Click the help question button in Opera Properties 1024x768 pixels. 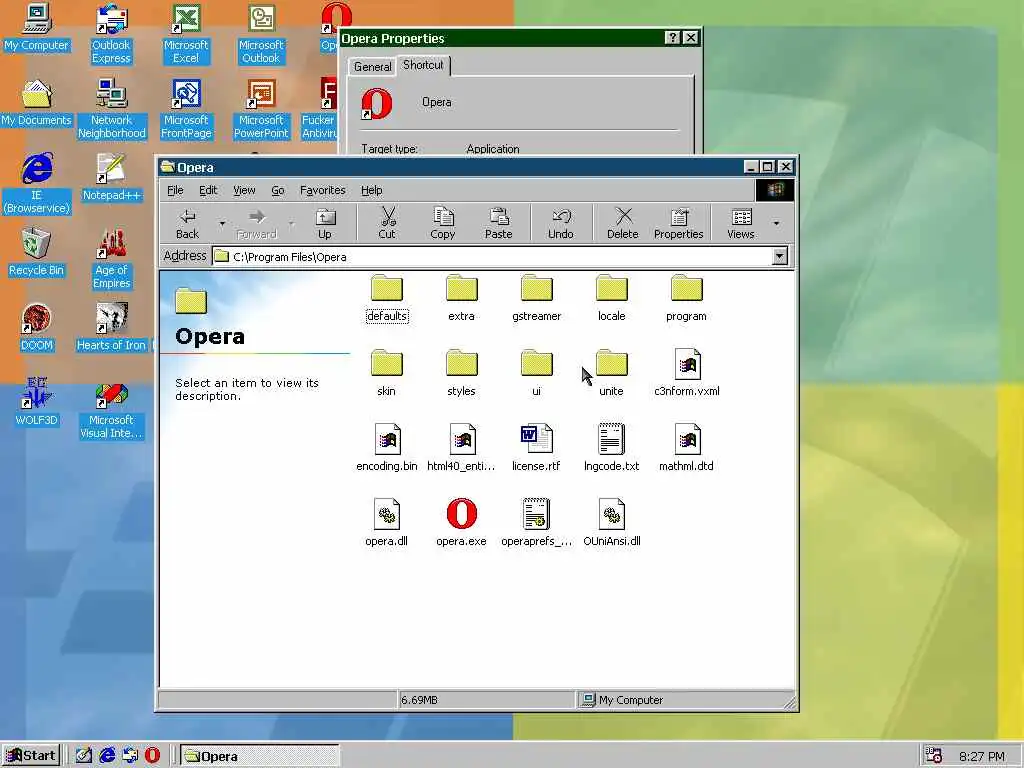(672, 38)
